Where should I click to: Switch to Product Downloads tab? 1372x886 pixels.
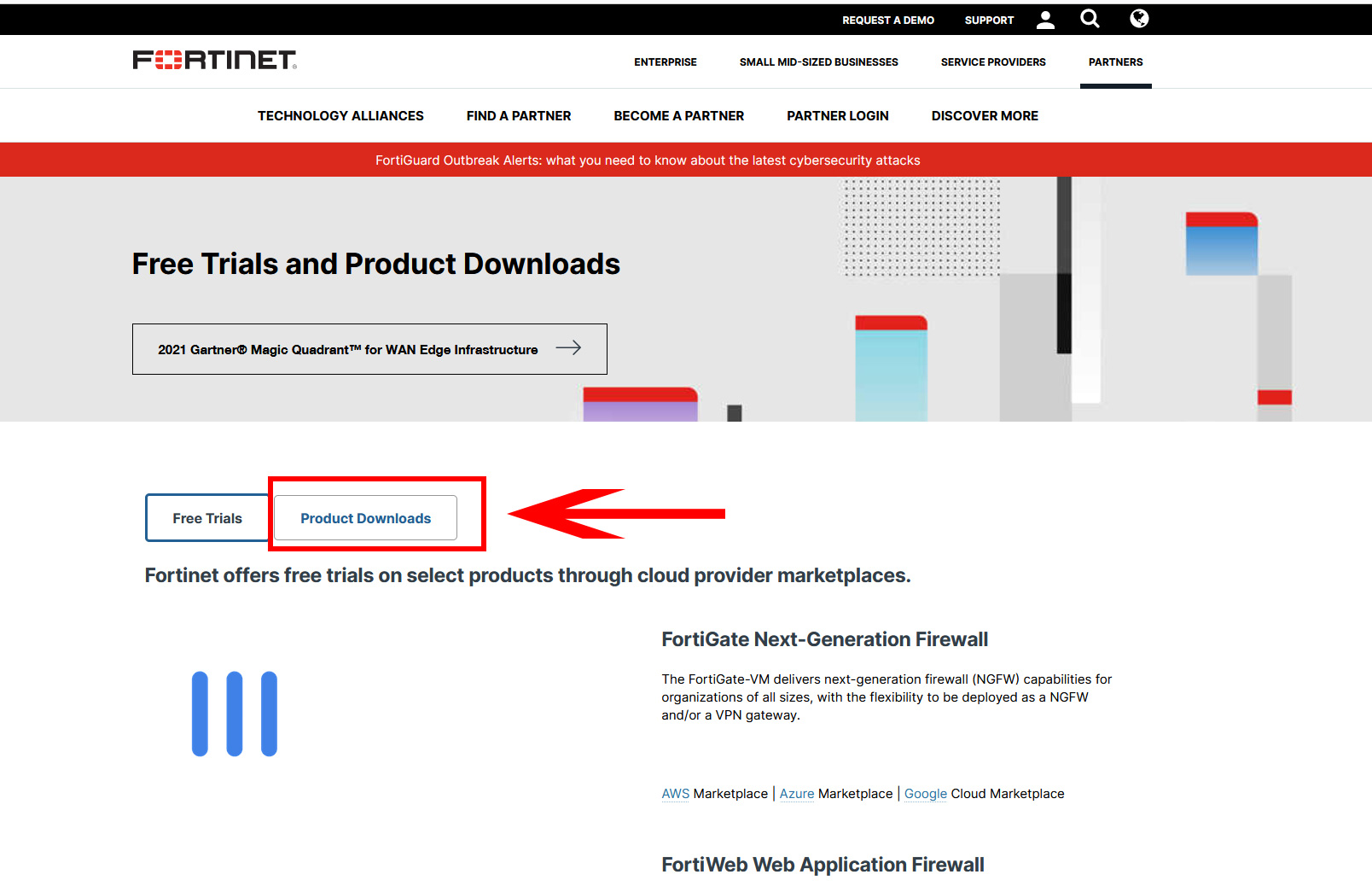(365, 518)
